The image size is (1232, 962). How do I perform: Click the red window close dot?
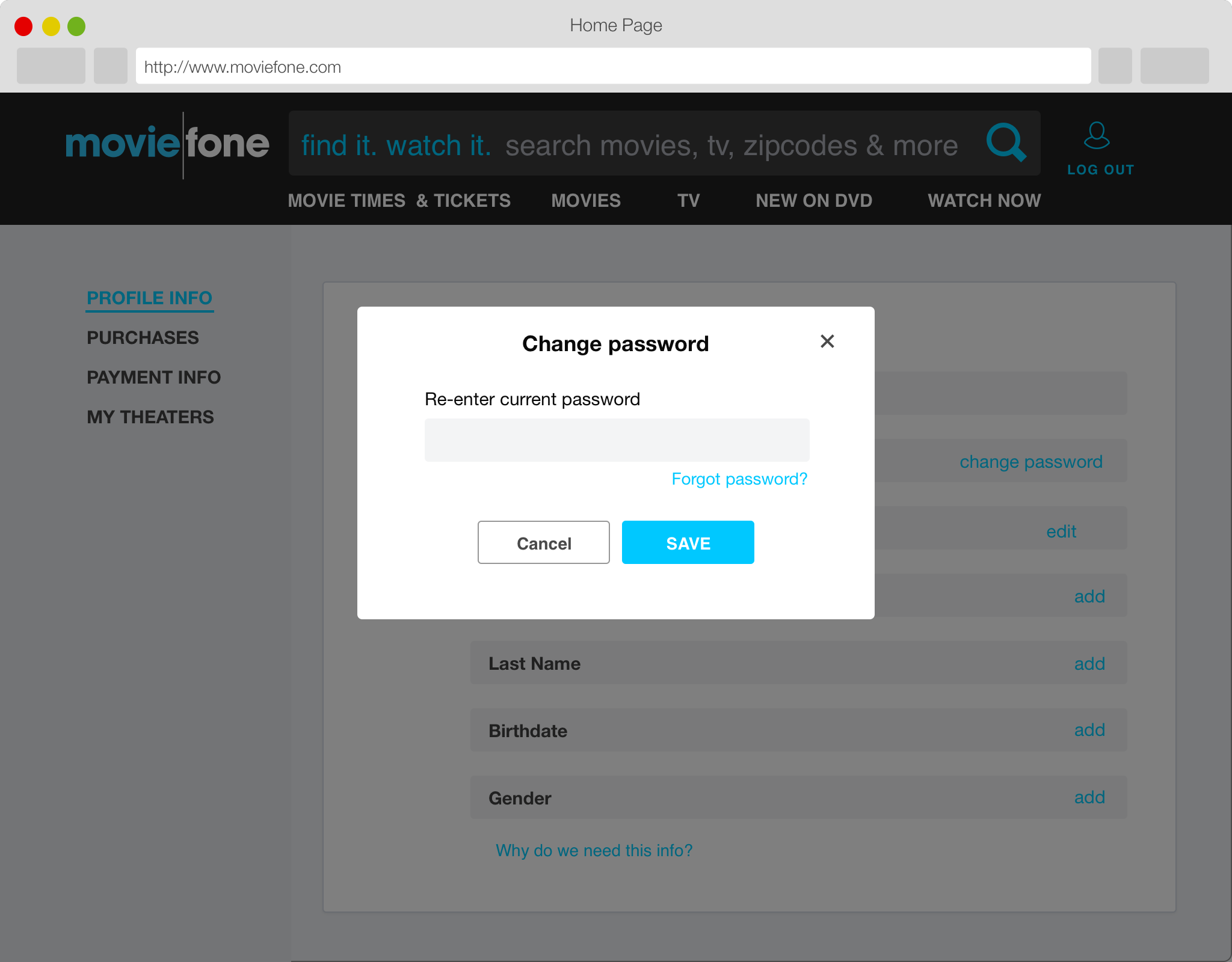point(23,26)
